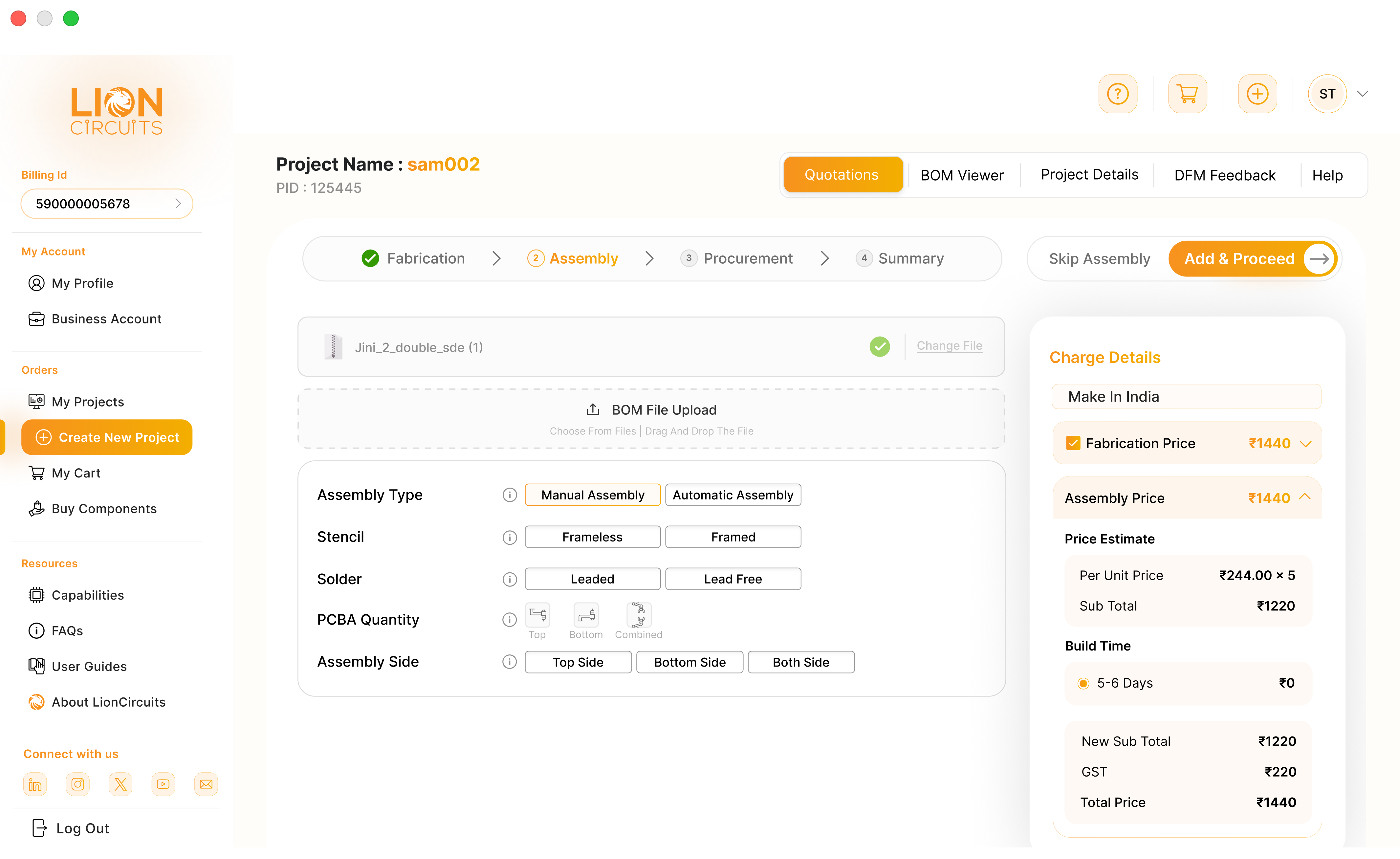Select the 5-6 Days build time radio
Screen dimensions: 1400x859
(x=1083, y=683)
